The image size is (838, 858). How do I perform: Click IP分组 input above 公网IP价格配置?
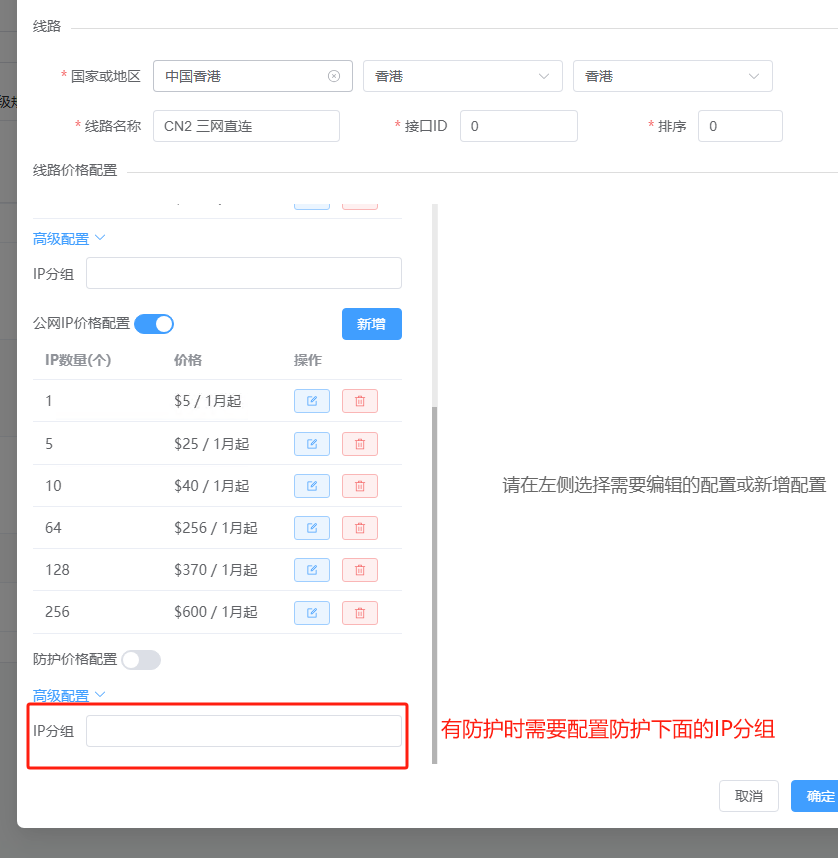[x=244, y=273]
